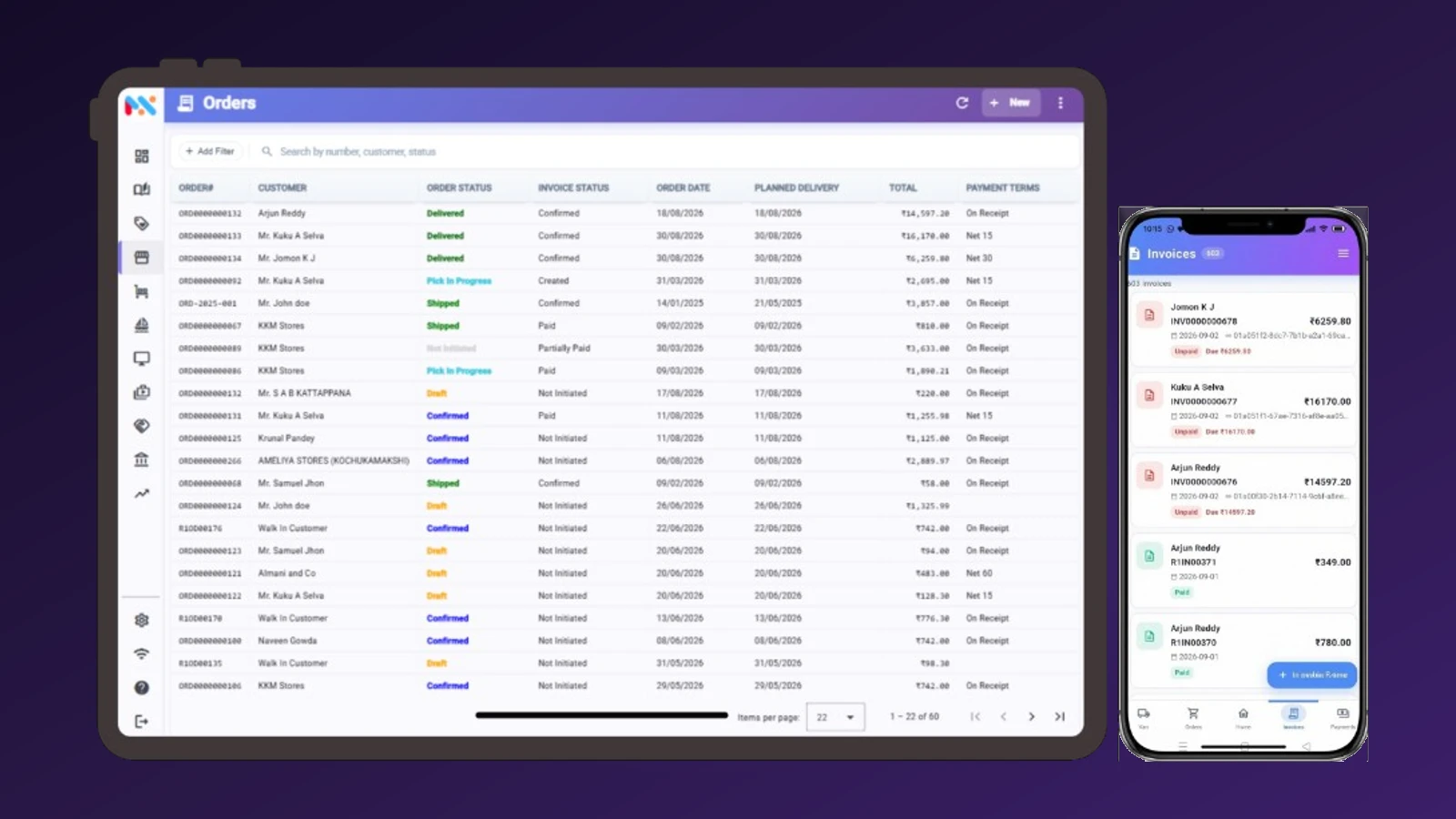Viewport: 1456px width, 819px height.
Task: Open the shipping boat icon in sidebar
Action: click(x=141, y=325)
